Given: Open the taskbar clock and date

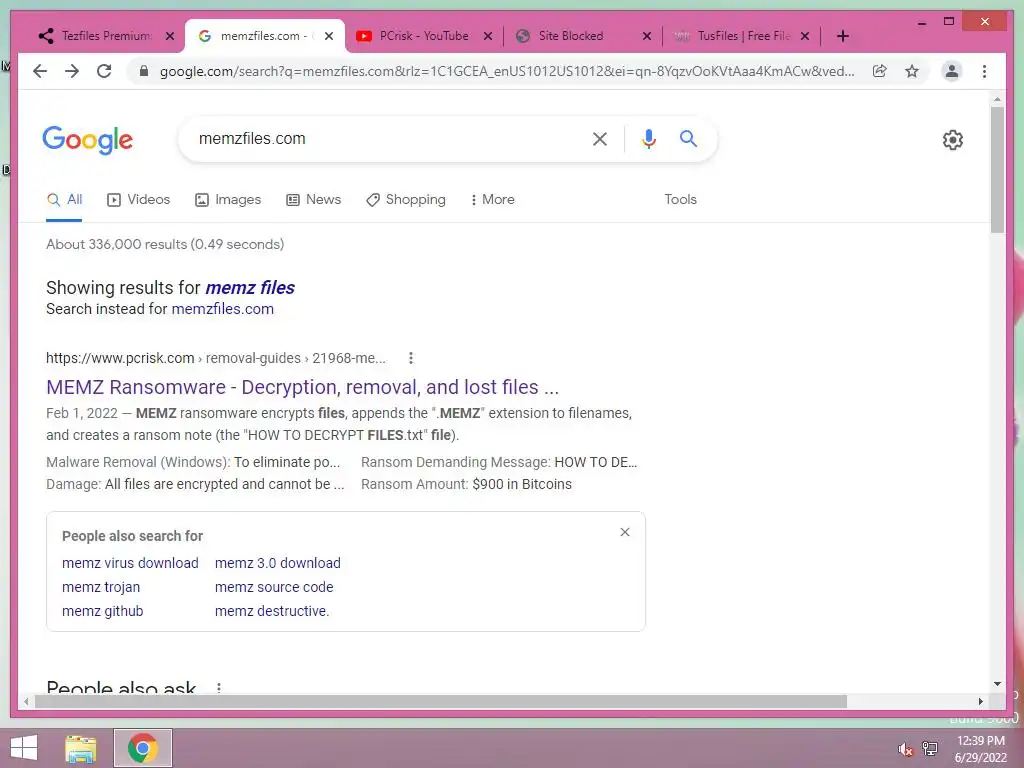Looking at the screenshot, I should coord(980,749).
